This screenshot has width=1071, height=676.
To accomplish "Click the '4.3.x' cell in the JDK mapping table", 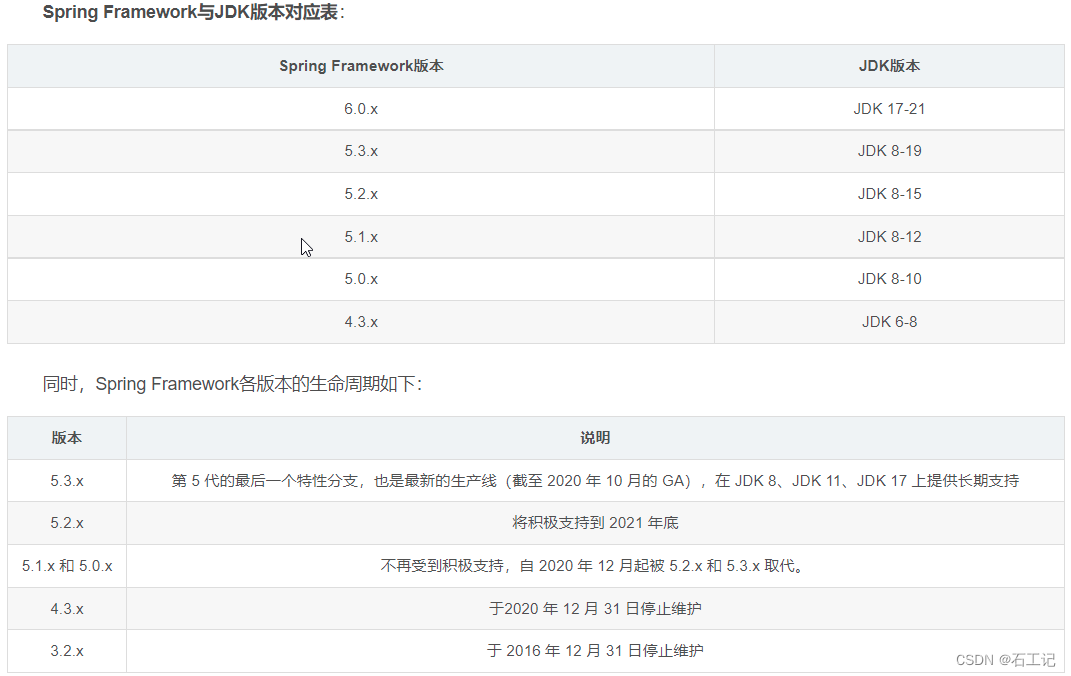I will click(x=361, y=322).
